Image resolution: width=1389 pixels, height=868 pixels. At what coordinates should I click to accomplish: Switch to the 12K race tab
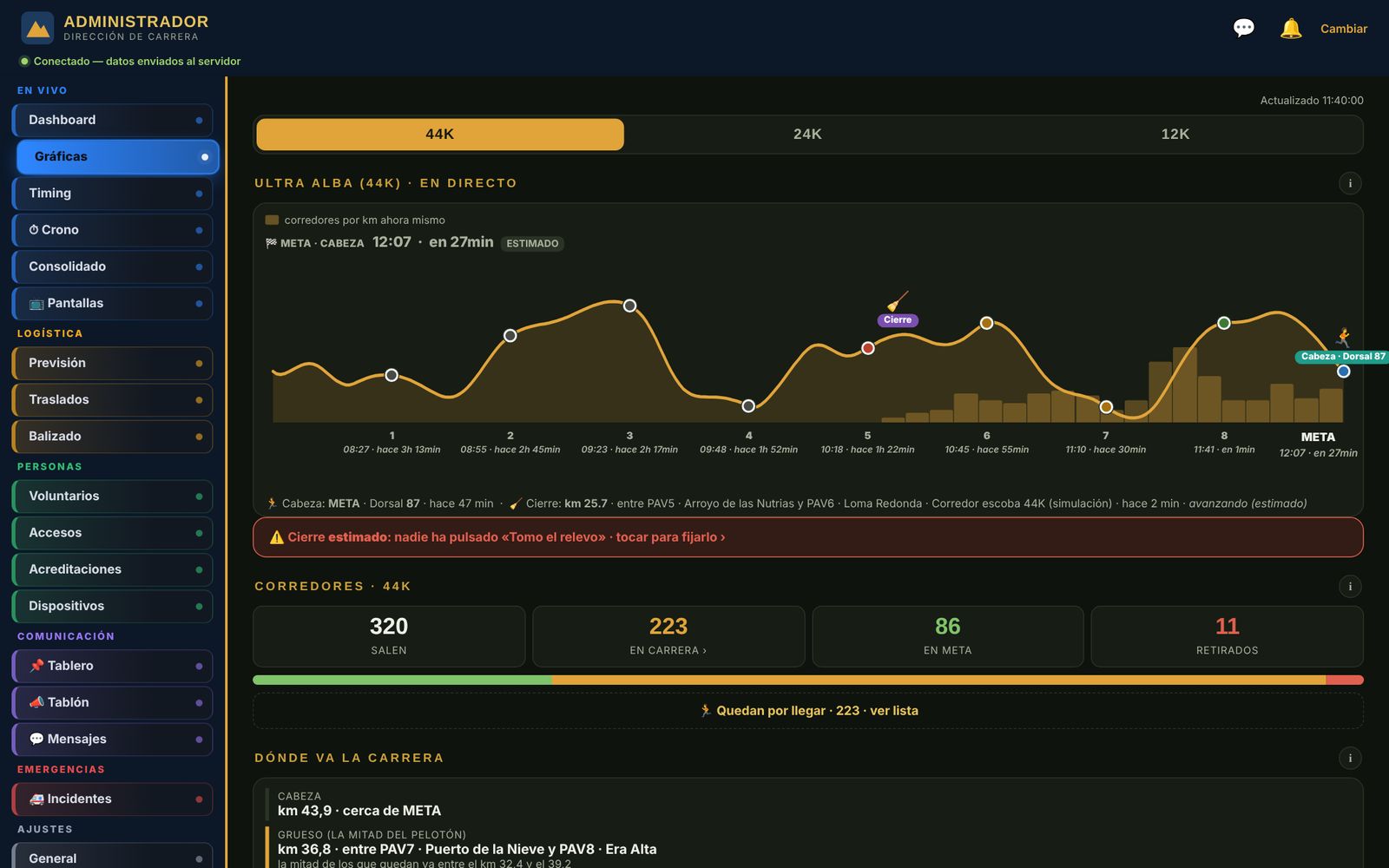click(1175, 135)
